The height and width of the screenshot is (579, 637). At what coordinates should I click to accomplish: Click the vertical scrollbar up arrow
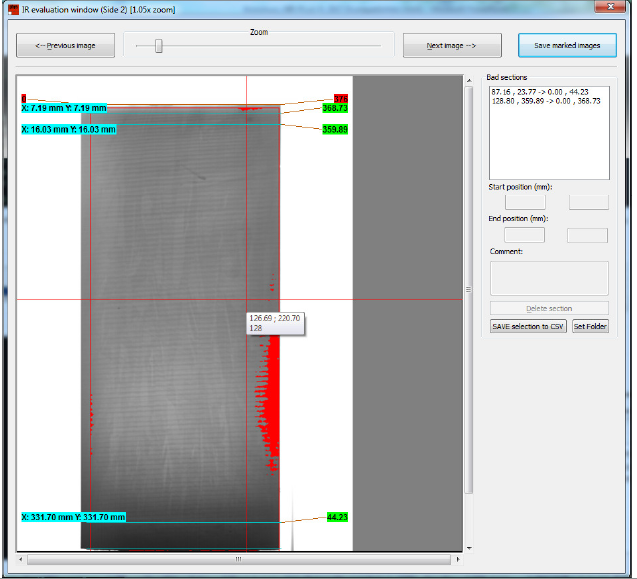[468, 82]
